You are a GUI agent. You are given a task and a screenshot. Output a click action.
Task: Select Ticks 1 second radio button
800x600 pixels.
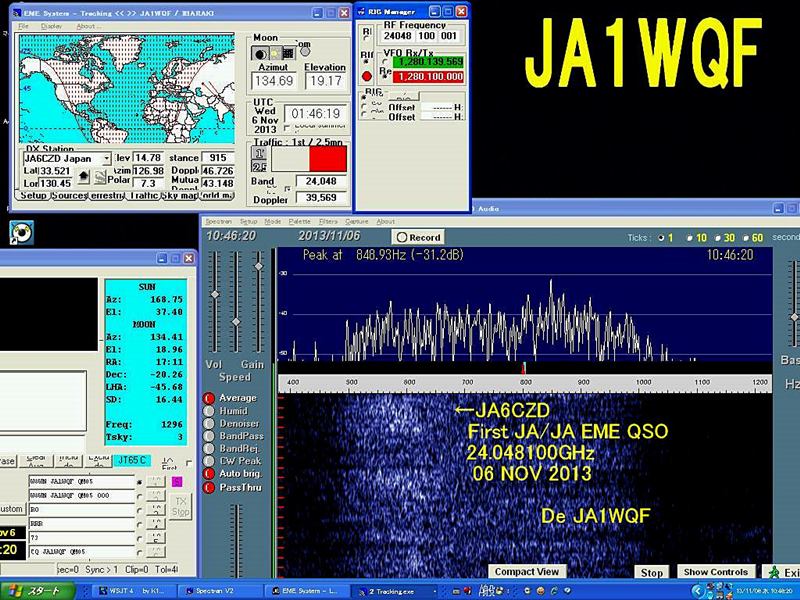tap(662, 238)
